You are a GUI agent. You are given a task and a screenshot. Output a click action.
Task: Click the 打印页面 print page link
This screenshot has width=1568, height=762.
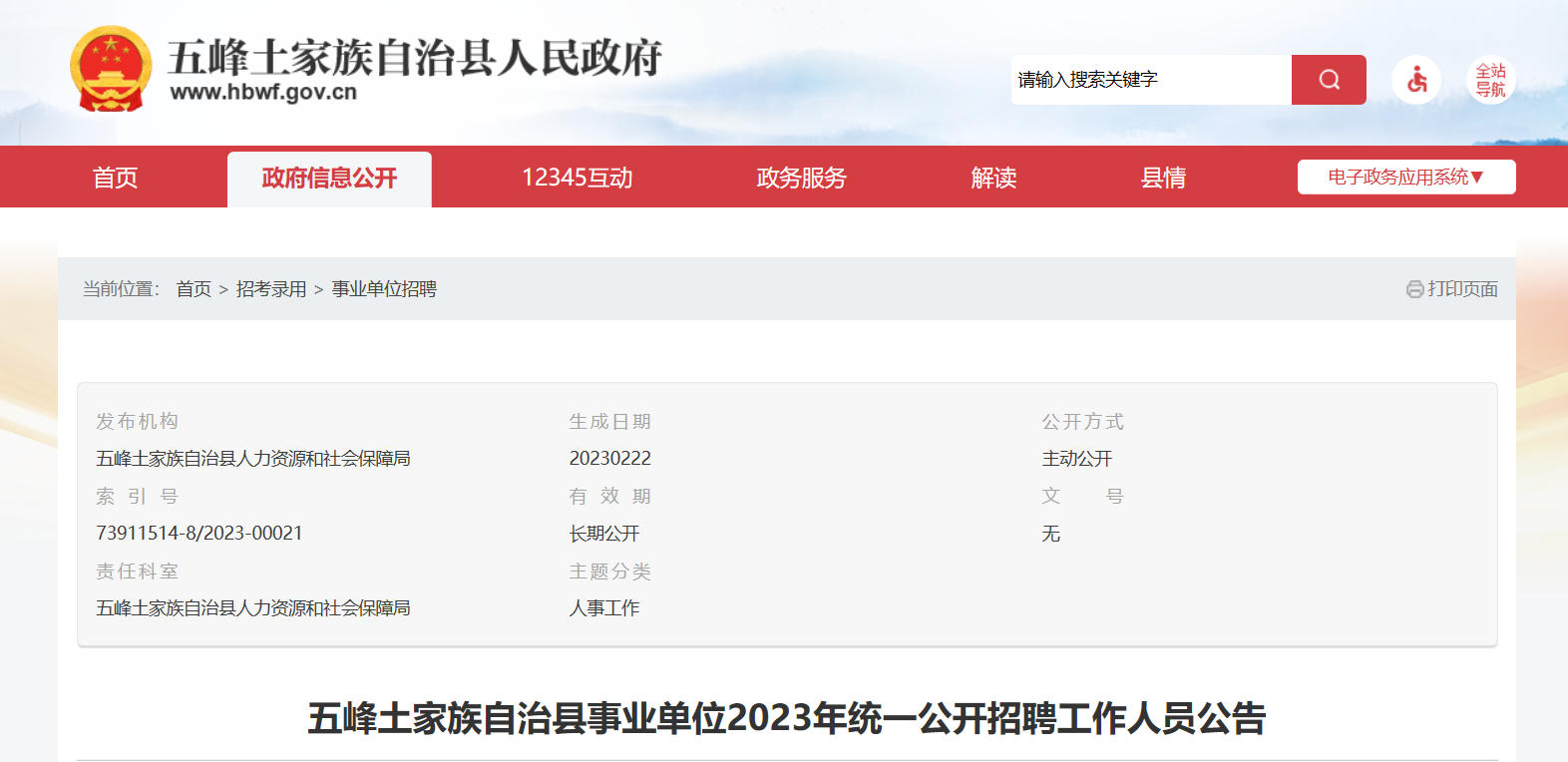[x=1462, y=289]
